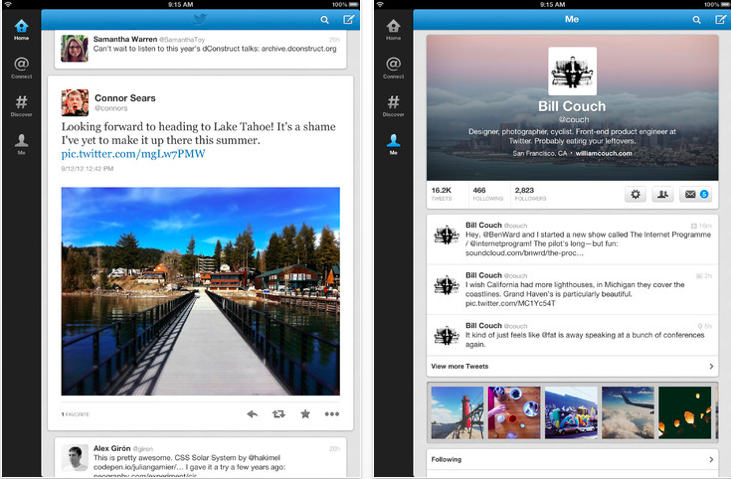Image resolution: width=731 pixels, height=479 pixels.
Task: Click Alex Girón avatar
Action: click(x=75, y=458)
